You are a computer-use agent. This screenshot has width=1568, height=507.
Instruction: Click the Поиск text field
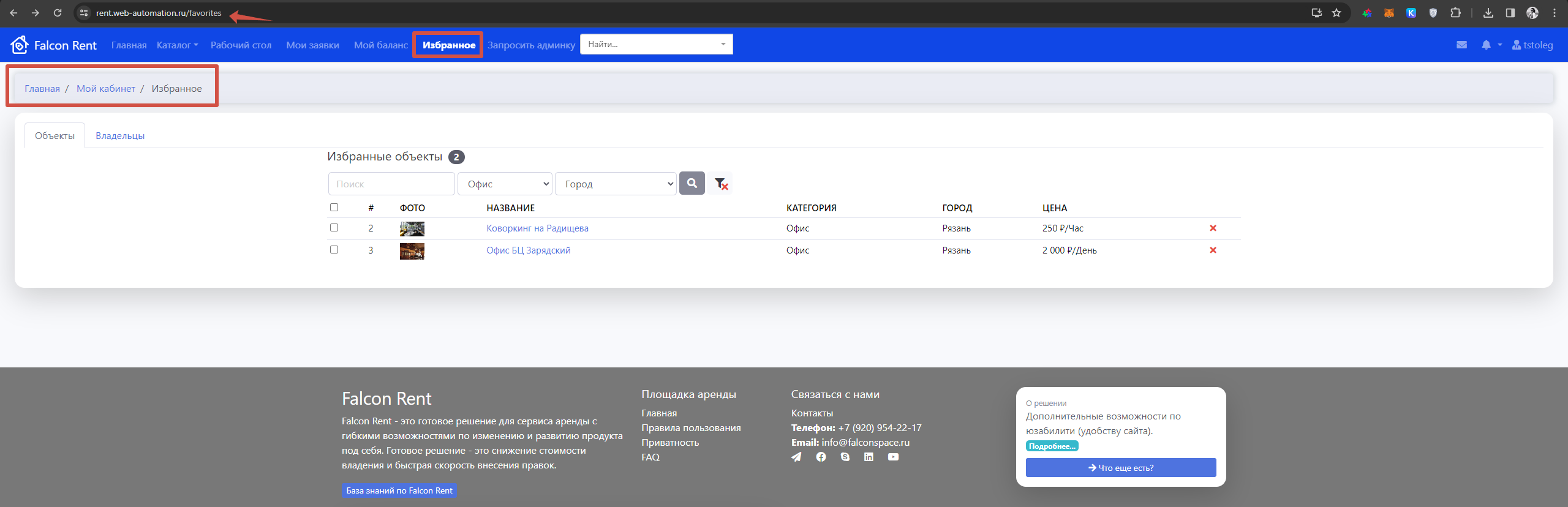tap(391, 184)
